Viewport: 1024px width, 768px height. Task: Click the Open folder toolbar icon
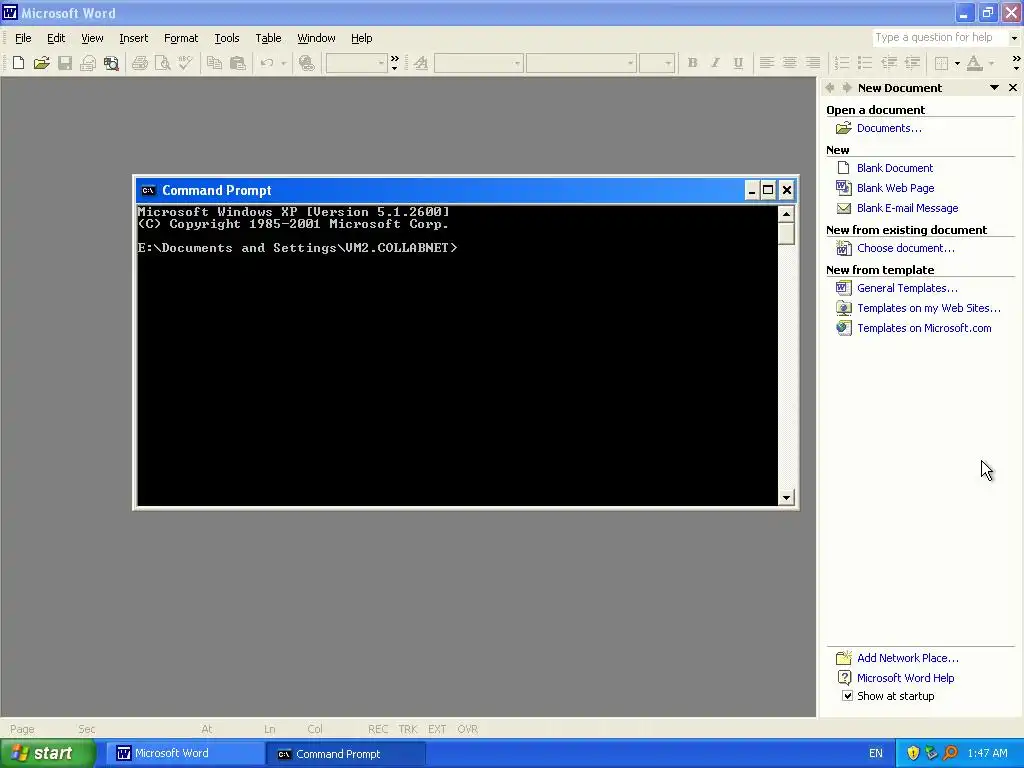42,63
